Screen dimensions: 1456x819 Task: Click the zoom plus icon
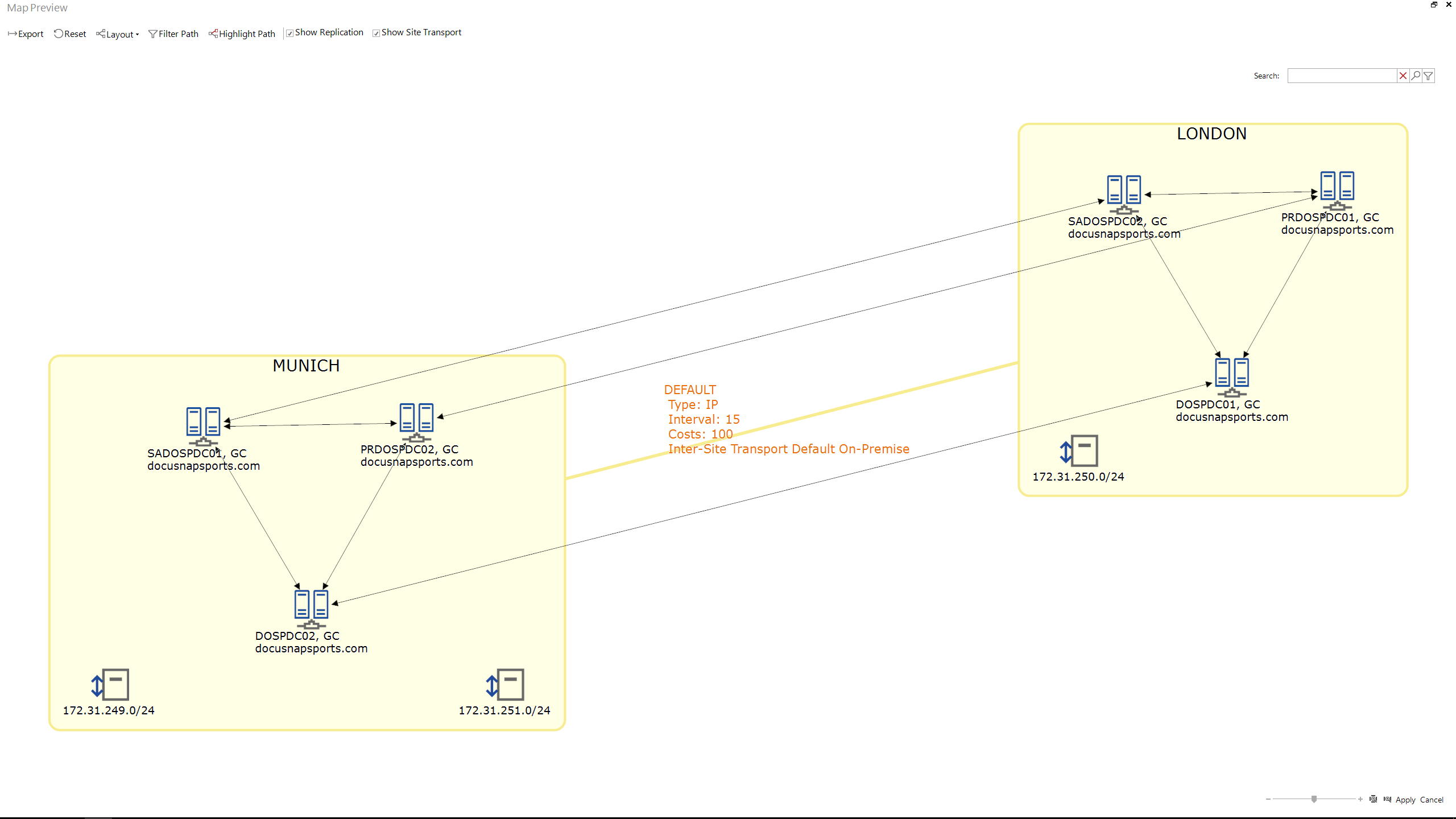(x=1360, y=799)
